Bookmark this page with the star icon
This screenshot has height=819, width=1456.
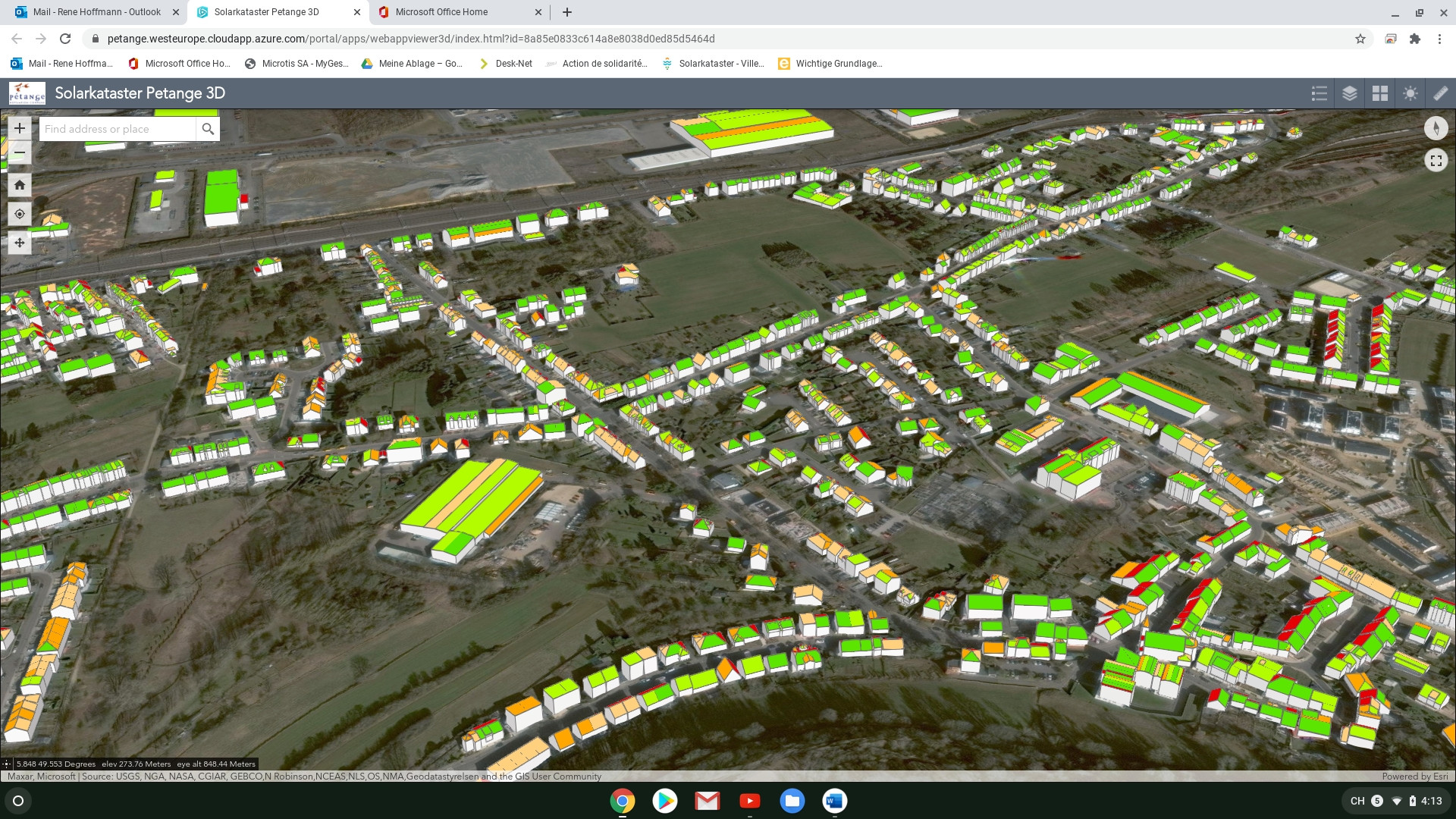[1360, 39]
